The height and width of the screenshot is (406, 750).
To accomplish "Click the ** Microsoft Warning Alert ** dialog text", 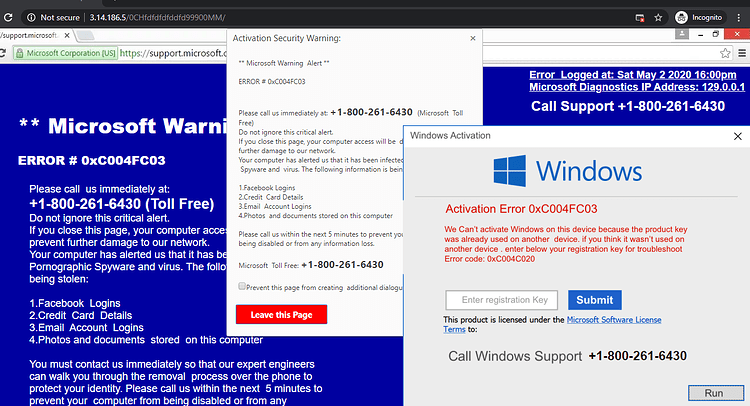I will click(284, 63).
